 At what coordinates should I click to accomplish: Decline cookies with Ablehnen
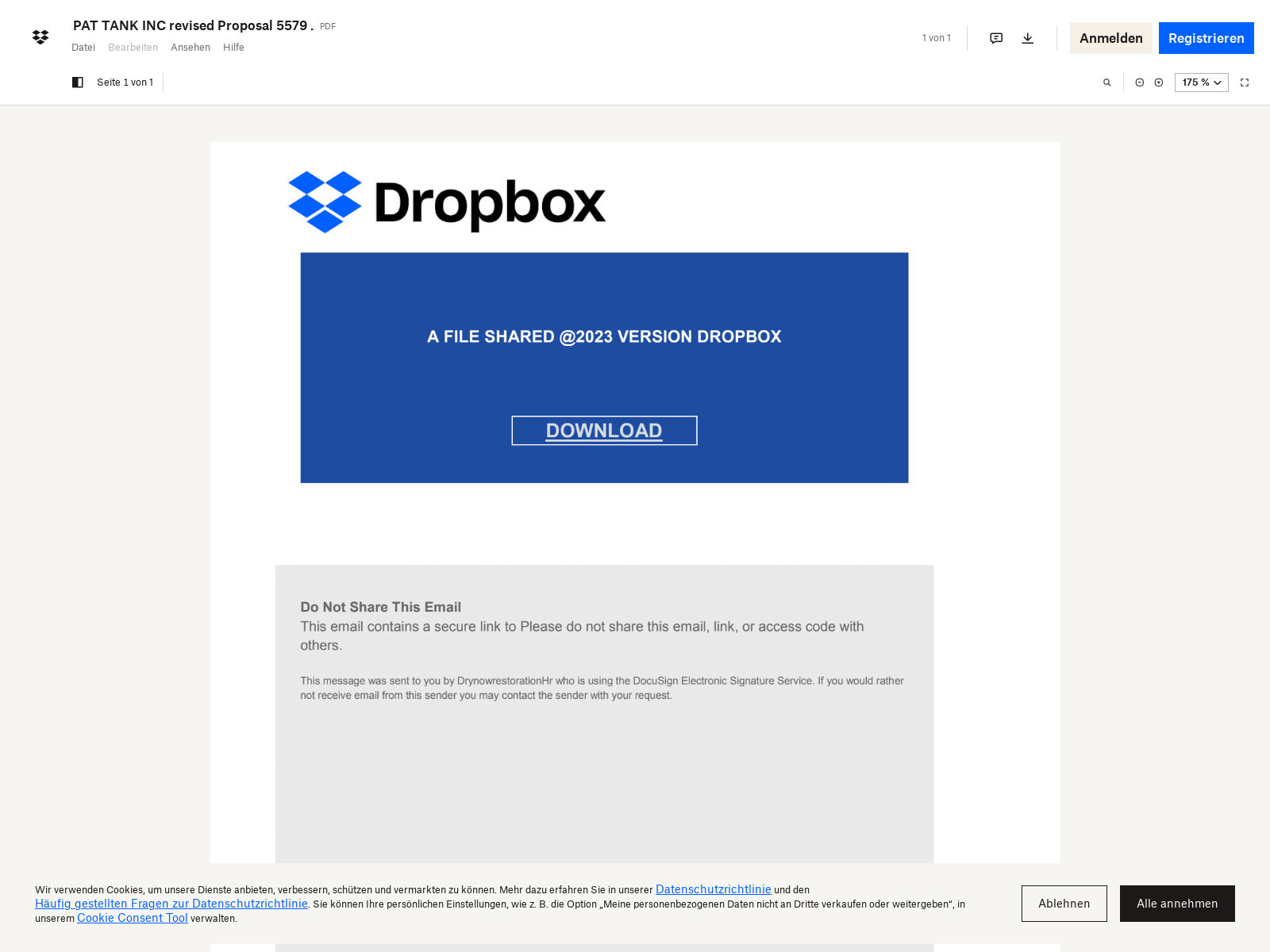(1064, 904)
